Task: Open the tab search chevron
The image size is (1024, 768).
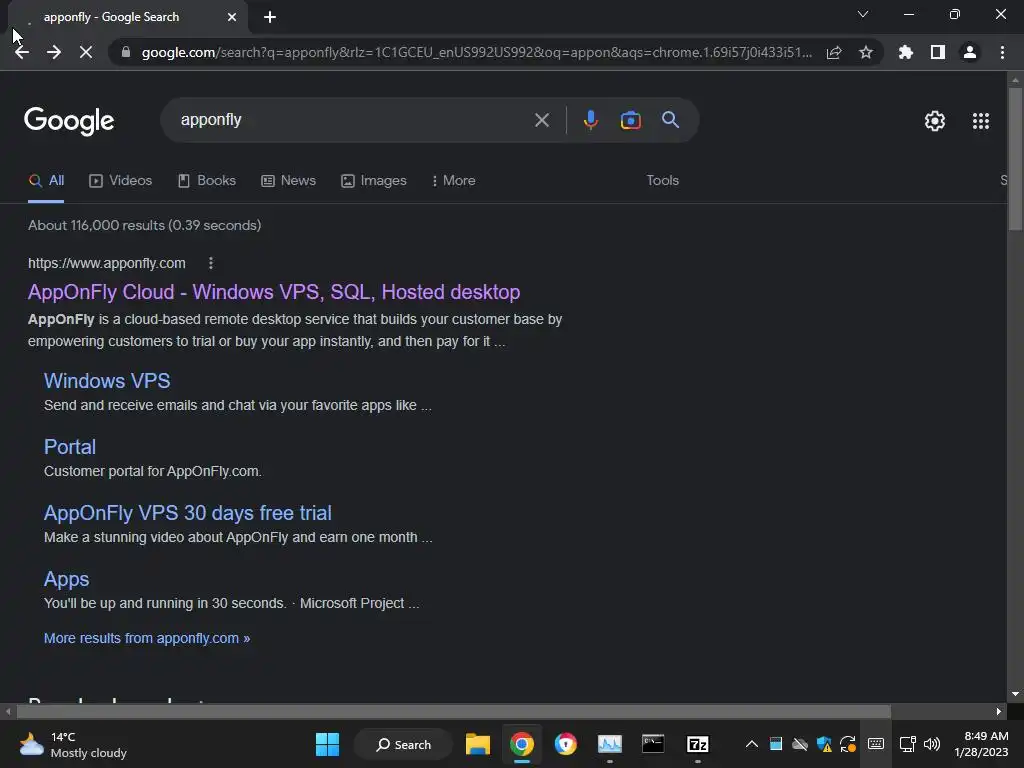Action: point(863,14)
